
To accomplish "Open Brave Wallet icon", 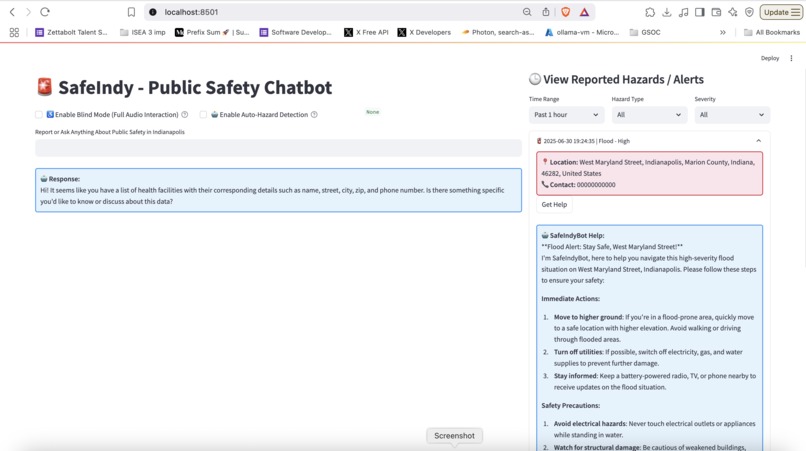I will point(716,12).
